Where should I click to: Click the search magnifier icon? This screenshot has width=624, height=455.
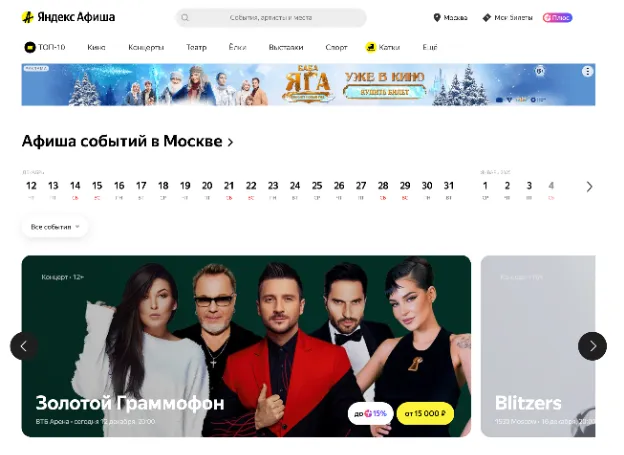click(x=185, y=18)
